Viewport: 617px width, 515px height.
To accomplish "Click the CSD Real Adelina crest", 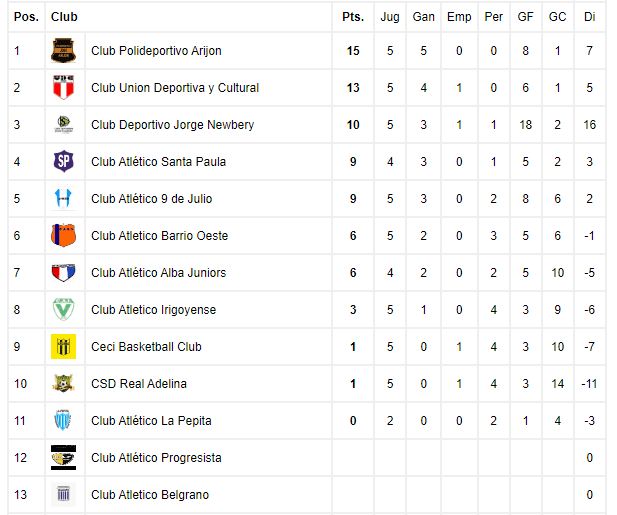I will pyautogui.click(x=63, y=383).
